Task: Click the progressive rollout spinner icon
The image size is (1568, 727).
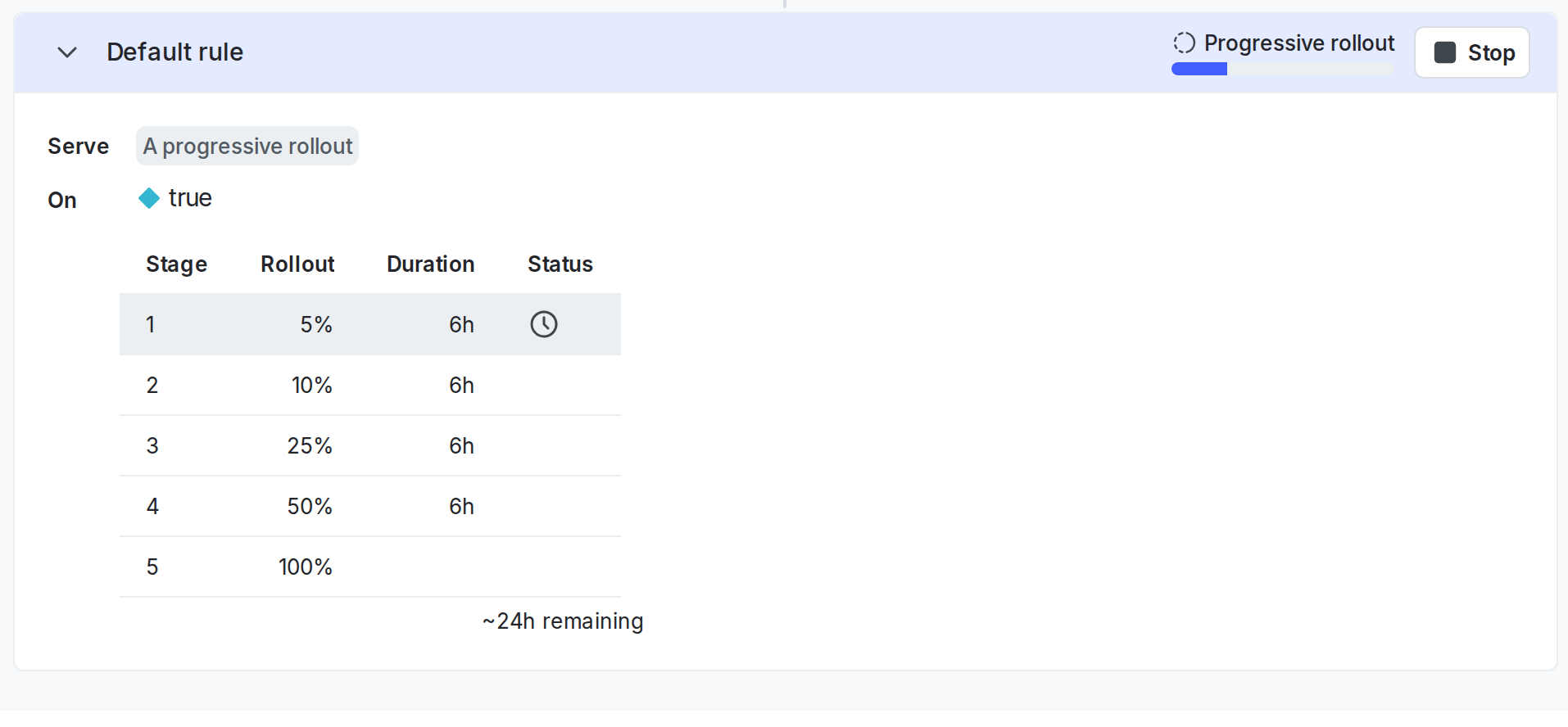Action: click(1184, 43)
